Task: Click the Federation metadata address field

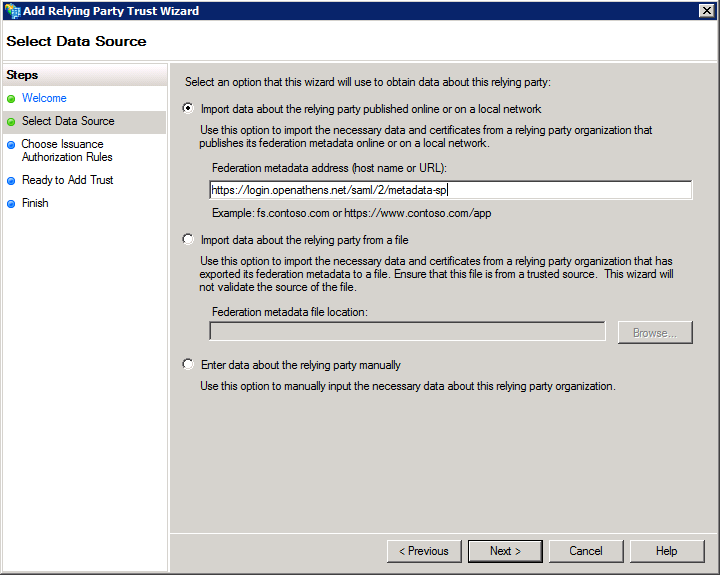Action: coord(450,190)
